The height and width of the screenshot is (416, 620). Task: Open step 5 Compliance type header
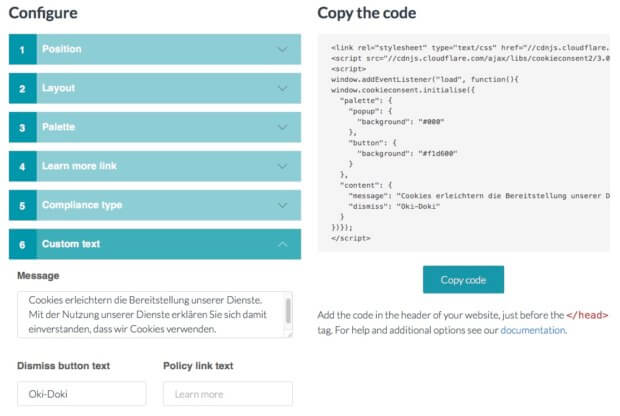[155, 205]
